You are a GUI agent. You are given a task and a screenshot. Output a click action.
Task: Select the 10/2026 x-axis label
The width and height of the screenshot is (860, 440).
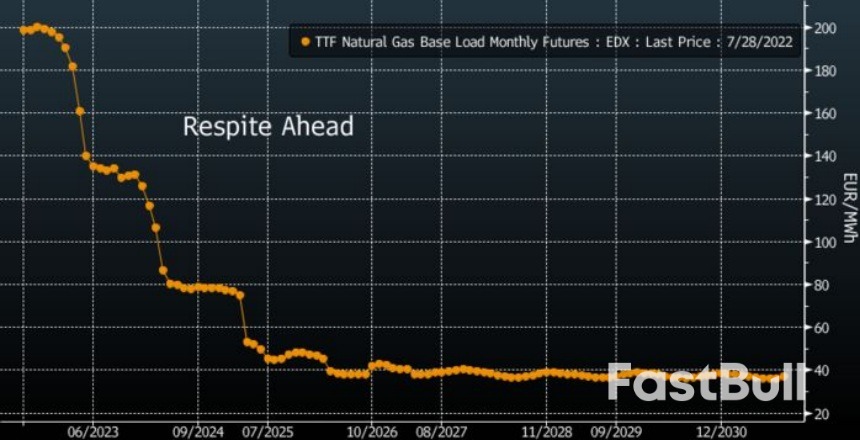pyautogui.click(x=370, y=431)
